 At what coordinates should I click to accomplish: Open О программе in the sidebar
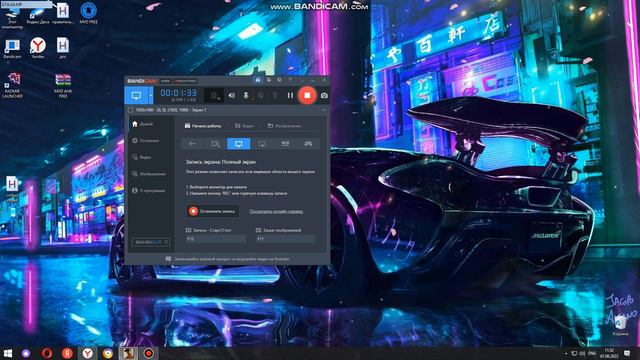coord(149,191)
